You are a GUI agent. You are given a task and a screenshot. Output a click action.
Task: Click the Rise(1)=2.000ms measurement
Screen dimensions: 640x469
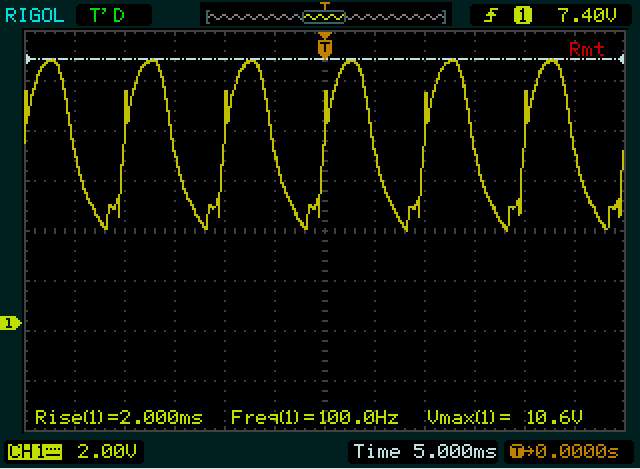click(119, 417)
